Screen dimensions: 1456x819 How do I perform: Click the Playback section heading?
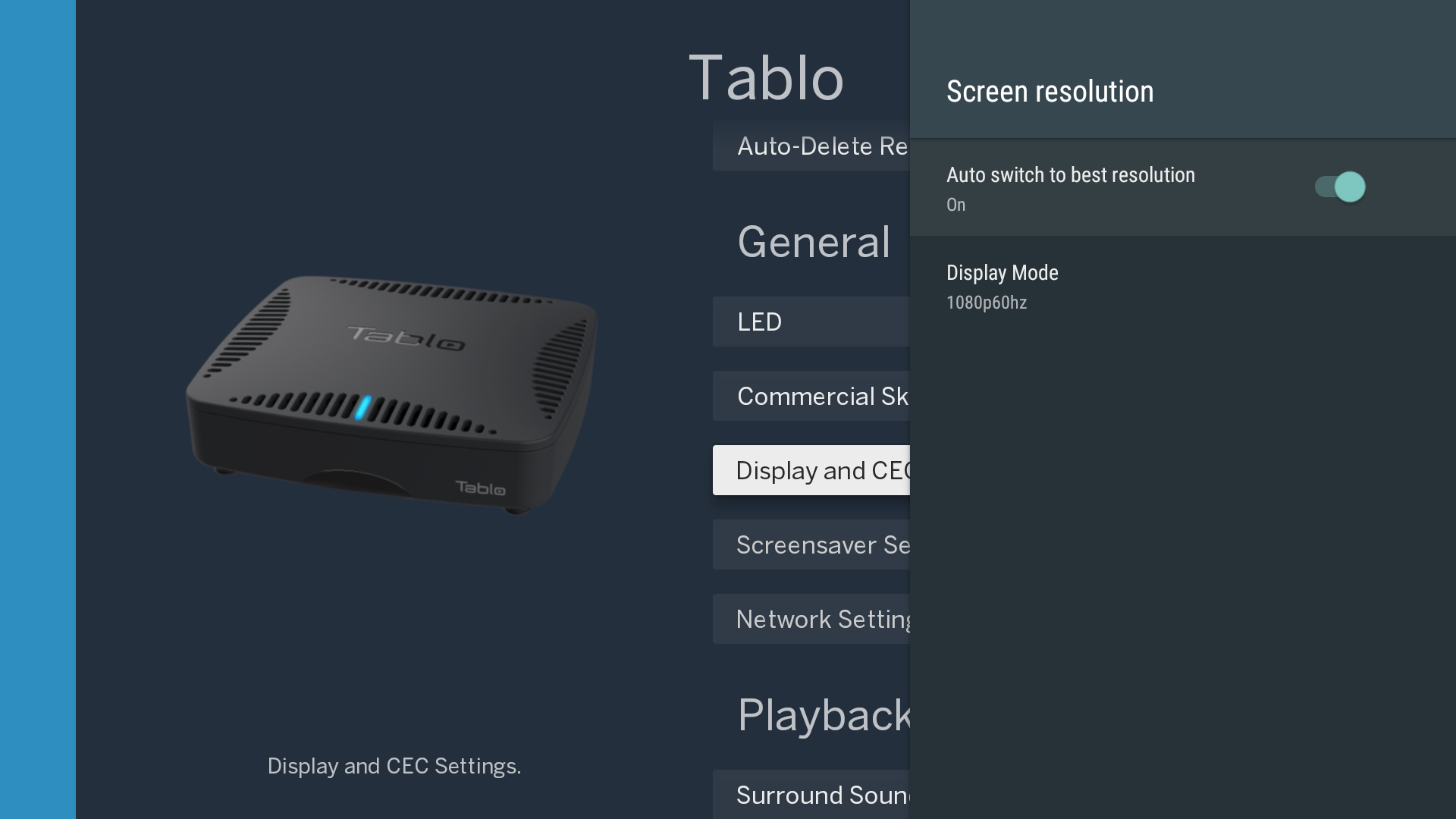point(824,715)
